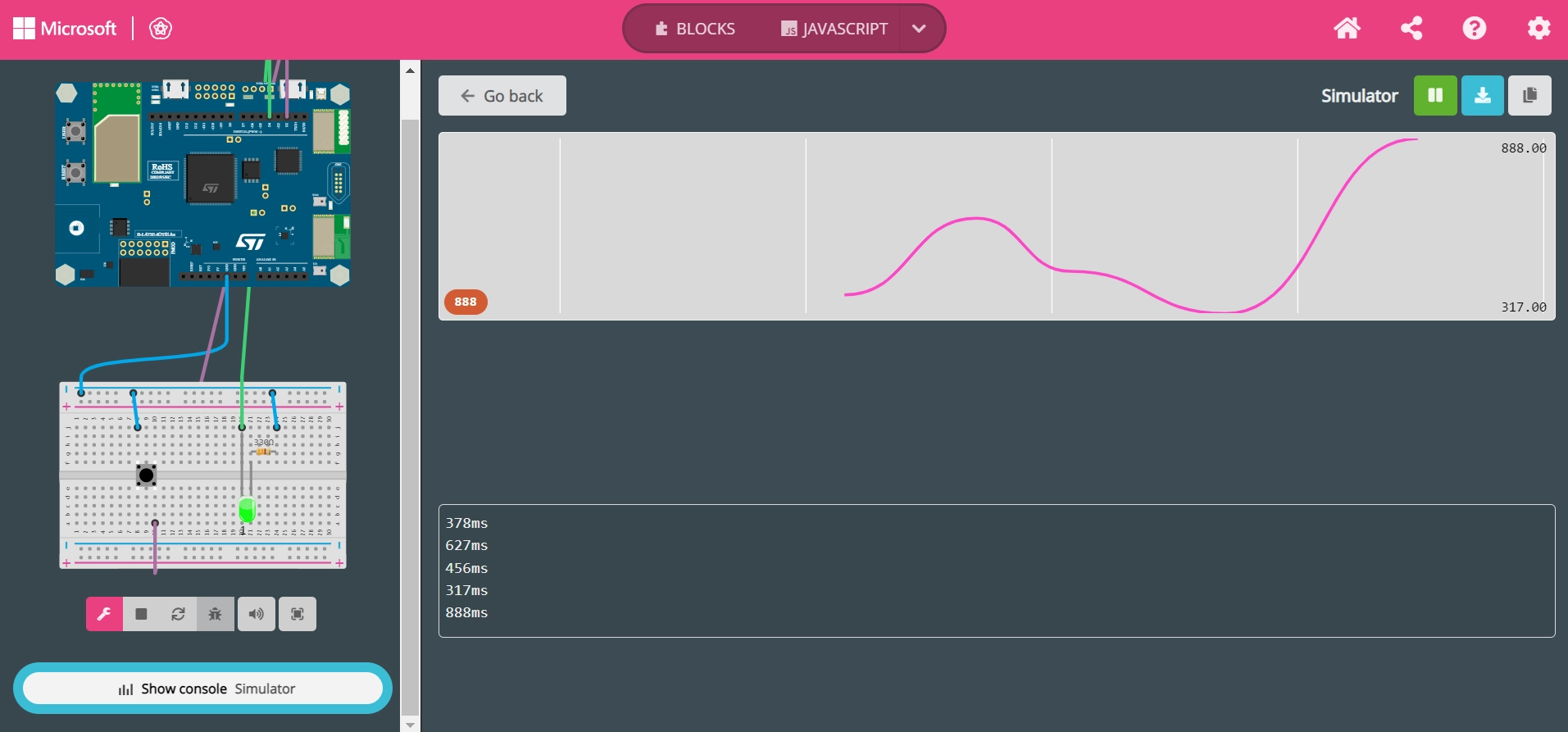This screenshot has height=732, width=1568.
Task: Toggle the wrench tools button
Action: pyautogui.click(x=104, y=614)
